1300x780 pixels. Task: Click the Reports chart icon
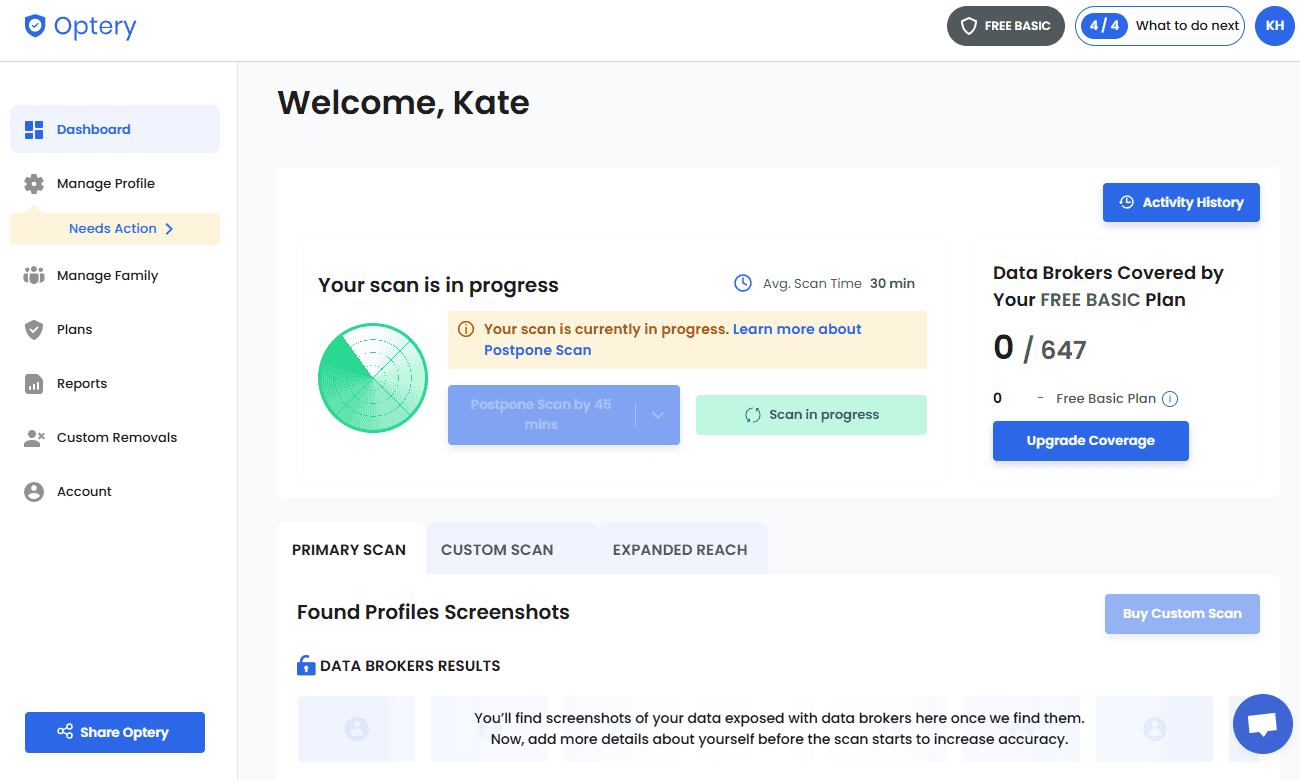(34, 384)
